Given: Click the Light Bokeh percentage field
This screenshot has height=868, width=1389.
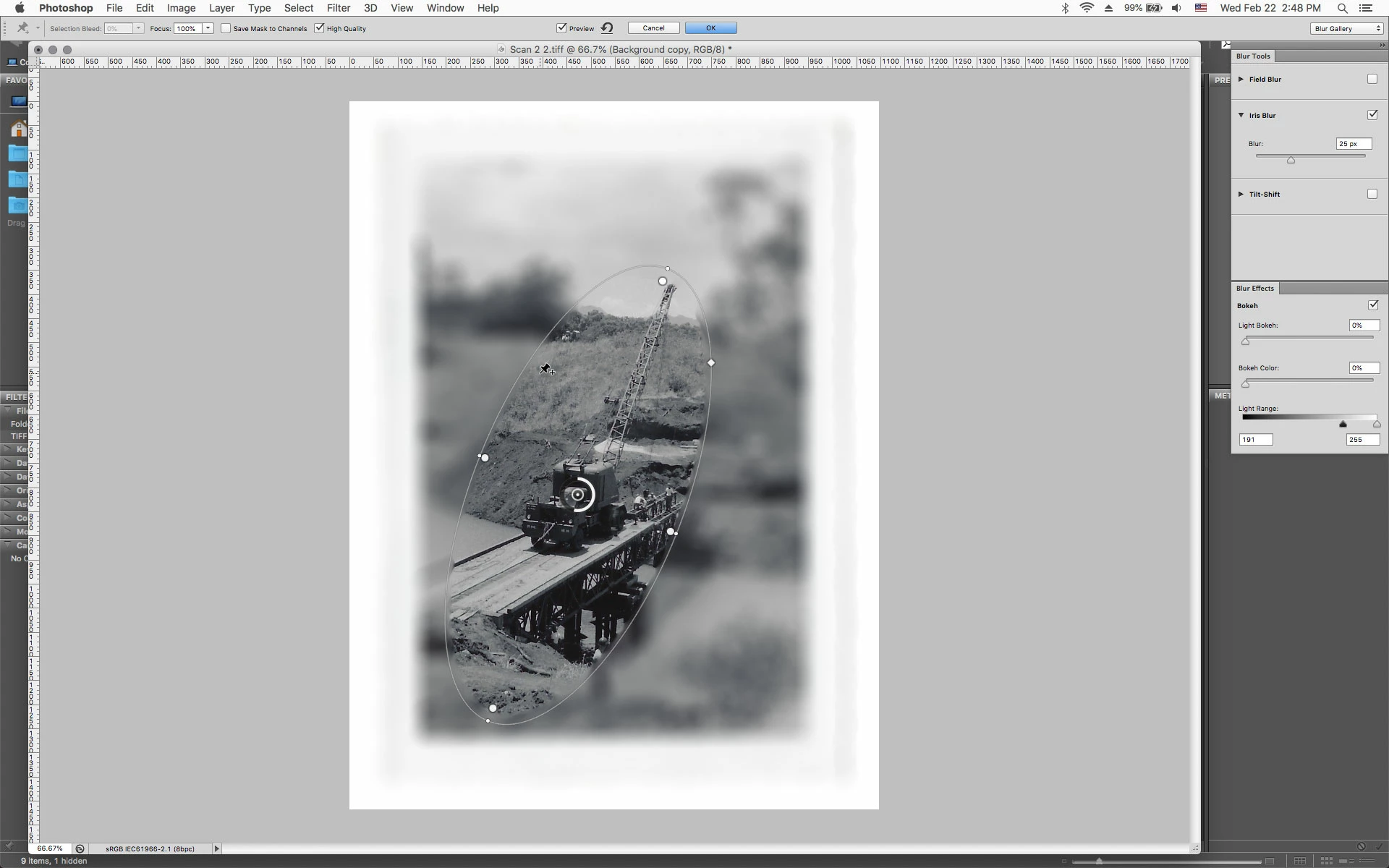Looking at the screenshot, I should tap(1363, 325).
